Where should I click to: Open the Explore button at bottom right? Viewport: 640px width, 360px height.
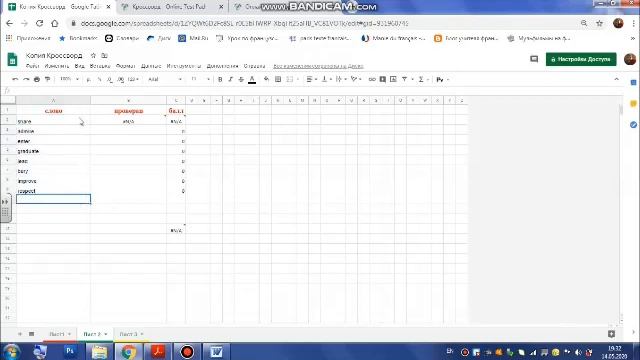pyautogui.click(x=611, y=334)
